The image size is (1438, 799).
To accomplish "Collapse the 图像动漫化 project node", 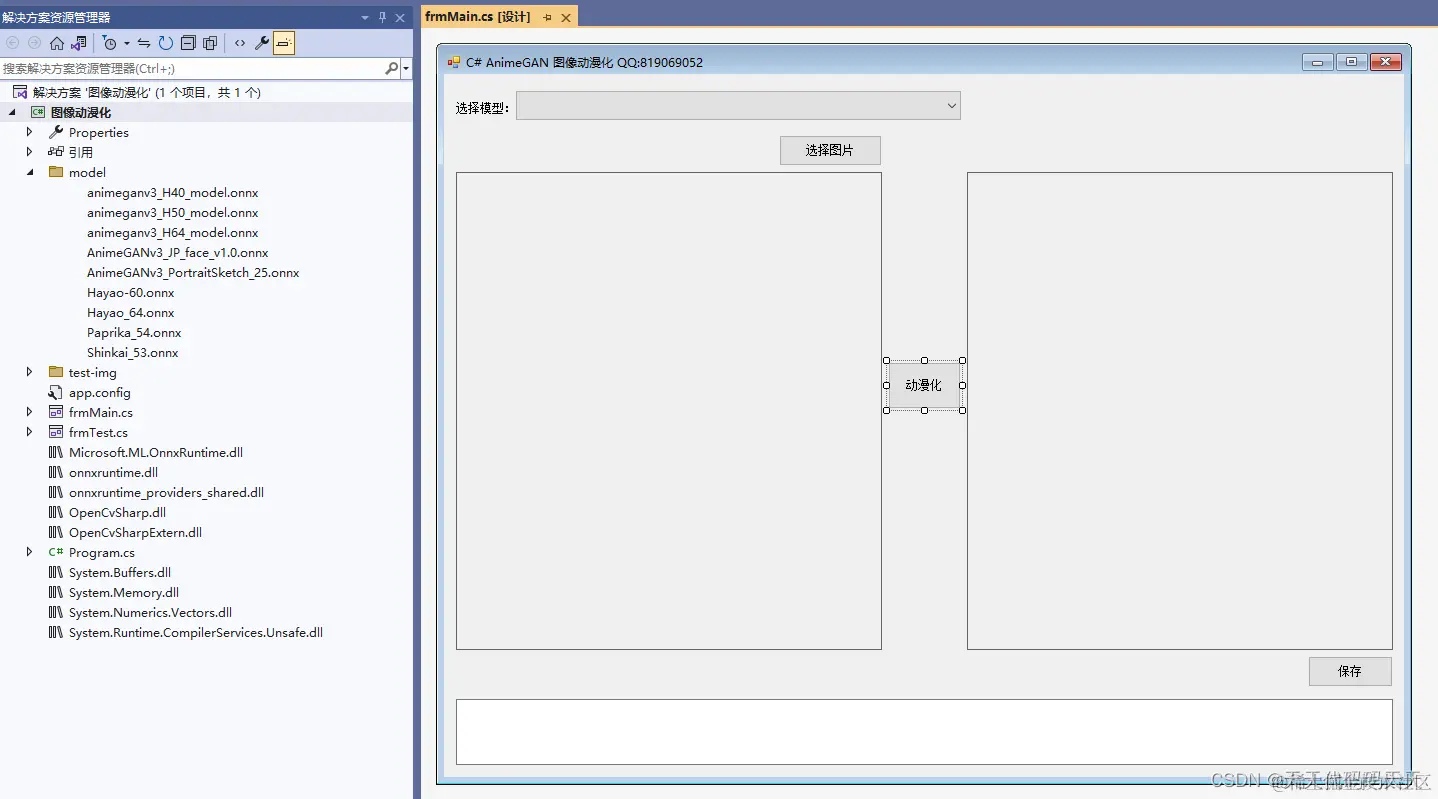I will (x=12, y=112).
